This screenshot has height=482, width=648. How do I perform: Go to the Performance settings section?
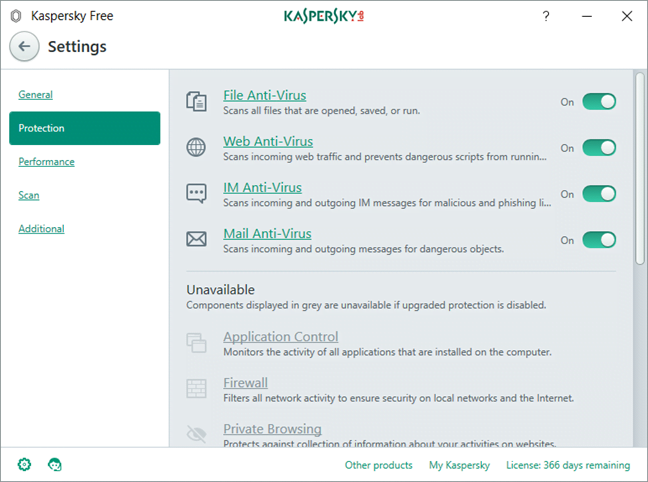tap(46, 162)
